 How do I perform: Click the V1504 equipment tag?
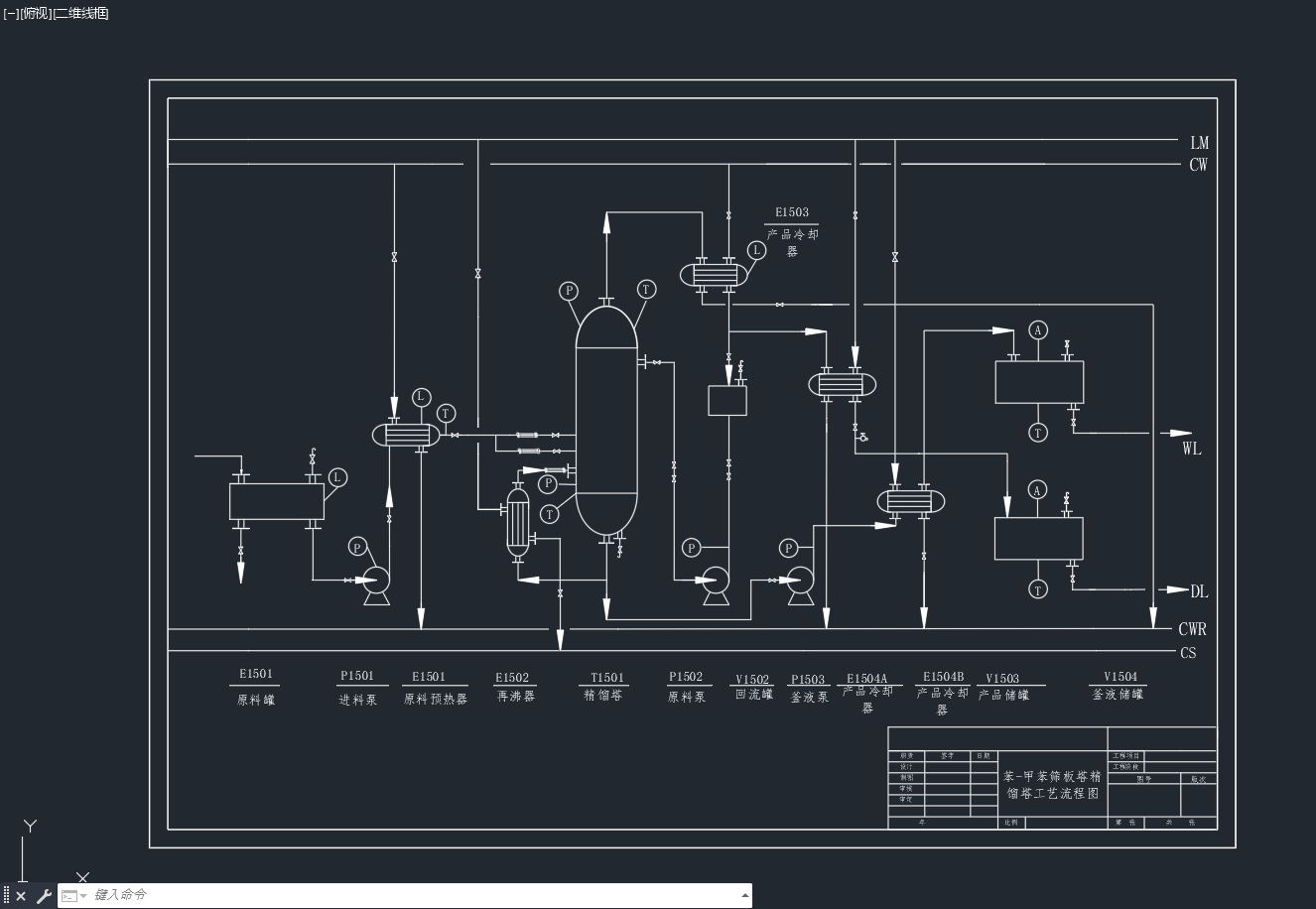[x=1120, y=677]
